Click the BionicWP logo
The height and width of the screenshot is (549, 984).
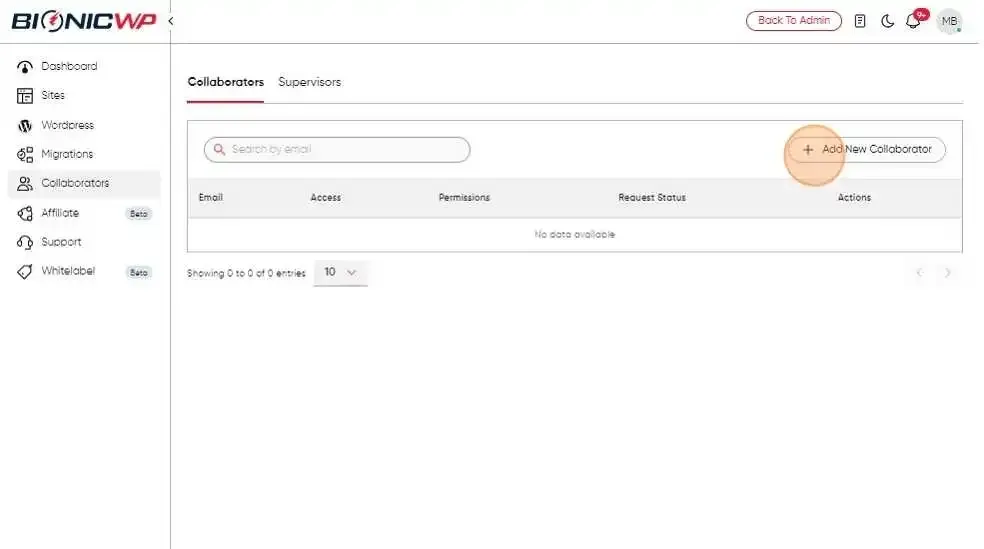[83, 21]
